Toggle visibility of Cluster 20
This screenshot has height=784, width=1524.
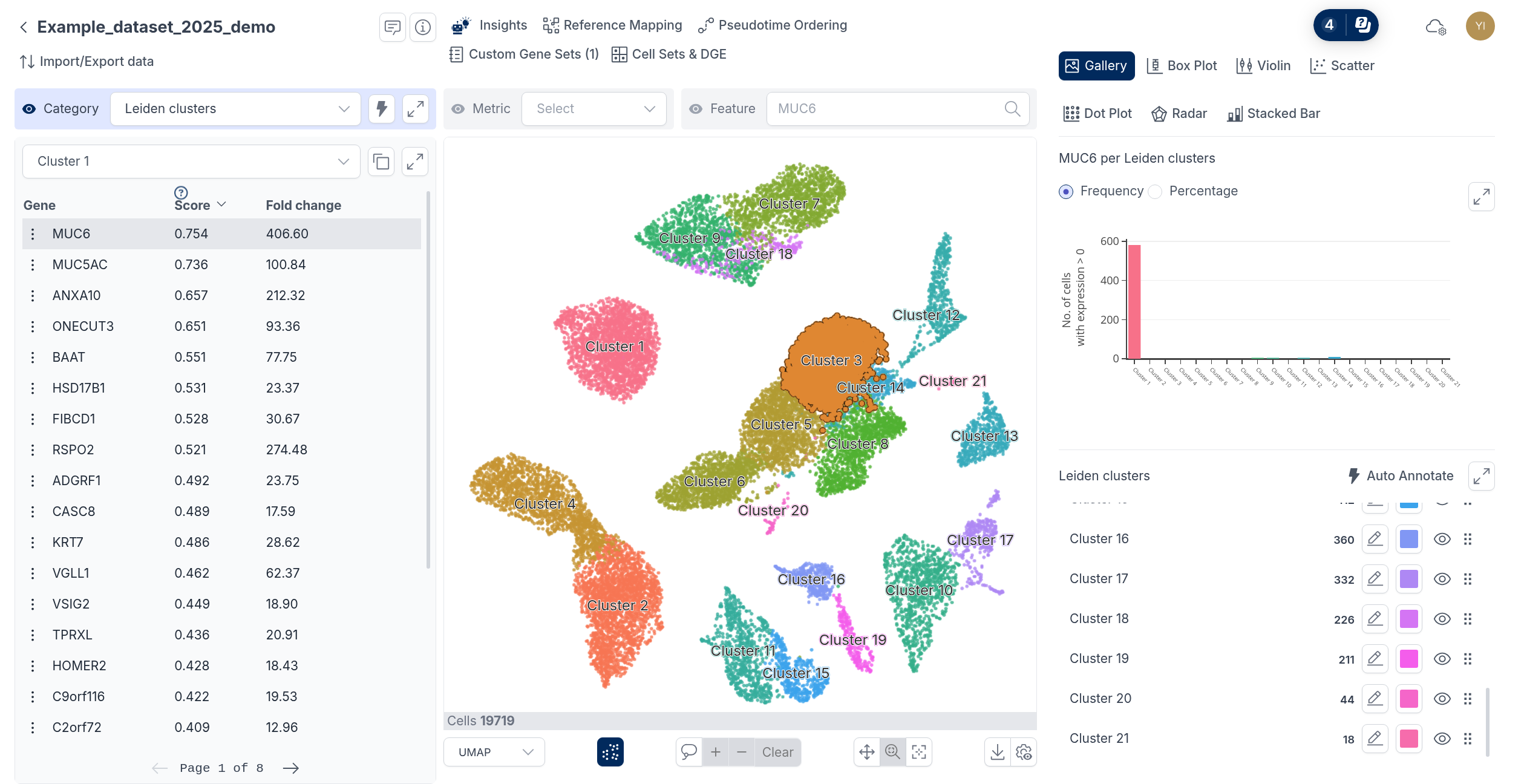point(1442,699)
